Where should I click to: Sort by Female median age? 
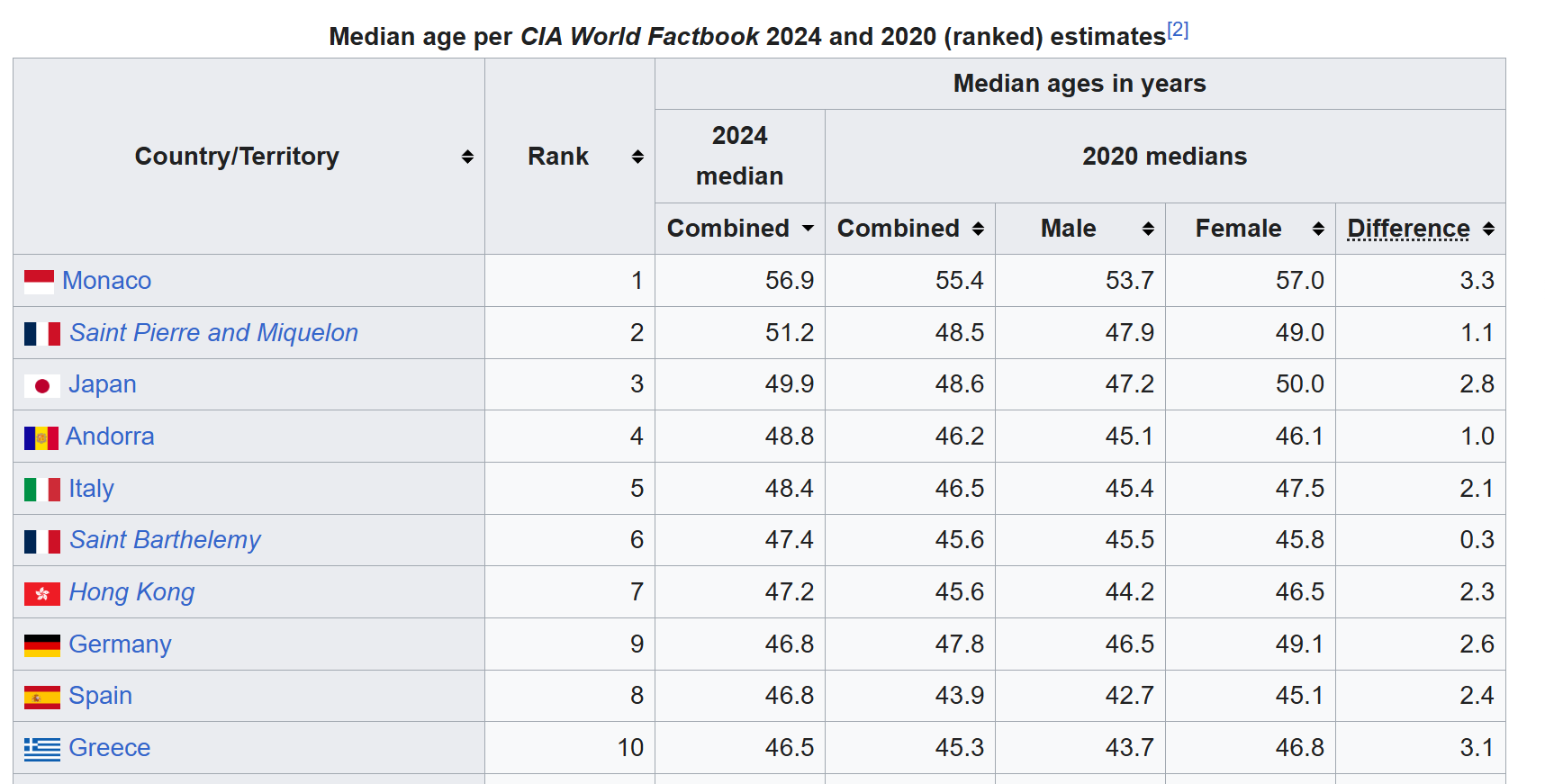1318,229
